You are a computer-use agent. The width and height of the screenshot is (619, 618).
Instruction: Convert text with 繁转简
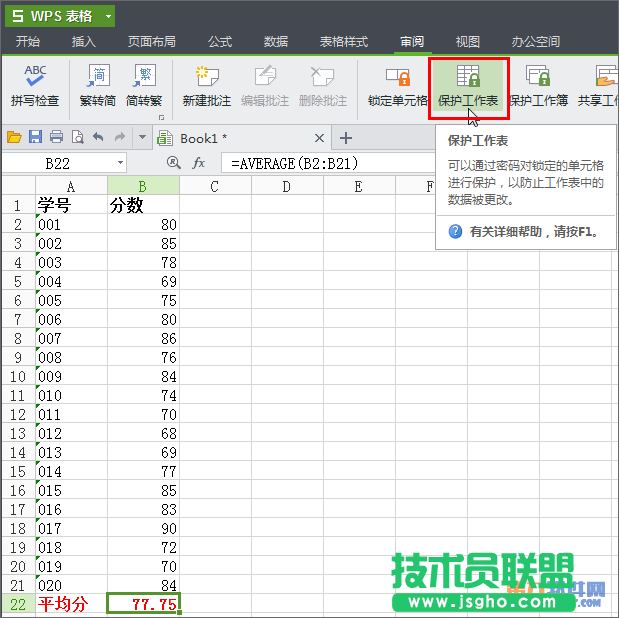click(98, 86)
